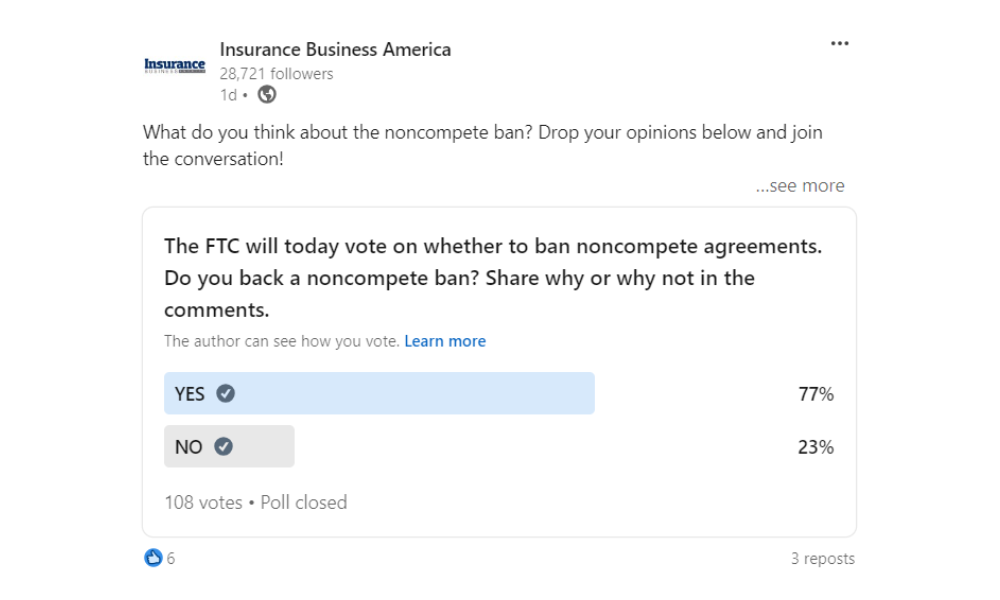Image resolution: width=1000 pixels, height=600 pixels.
Task: Open the post's three-dot options menu
Action: pos(840,44)
